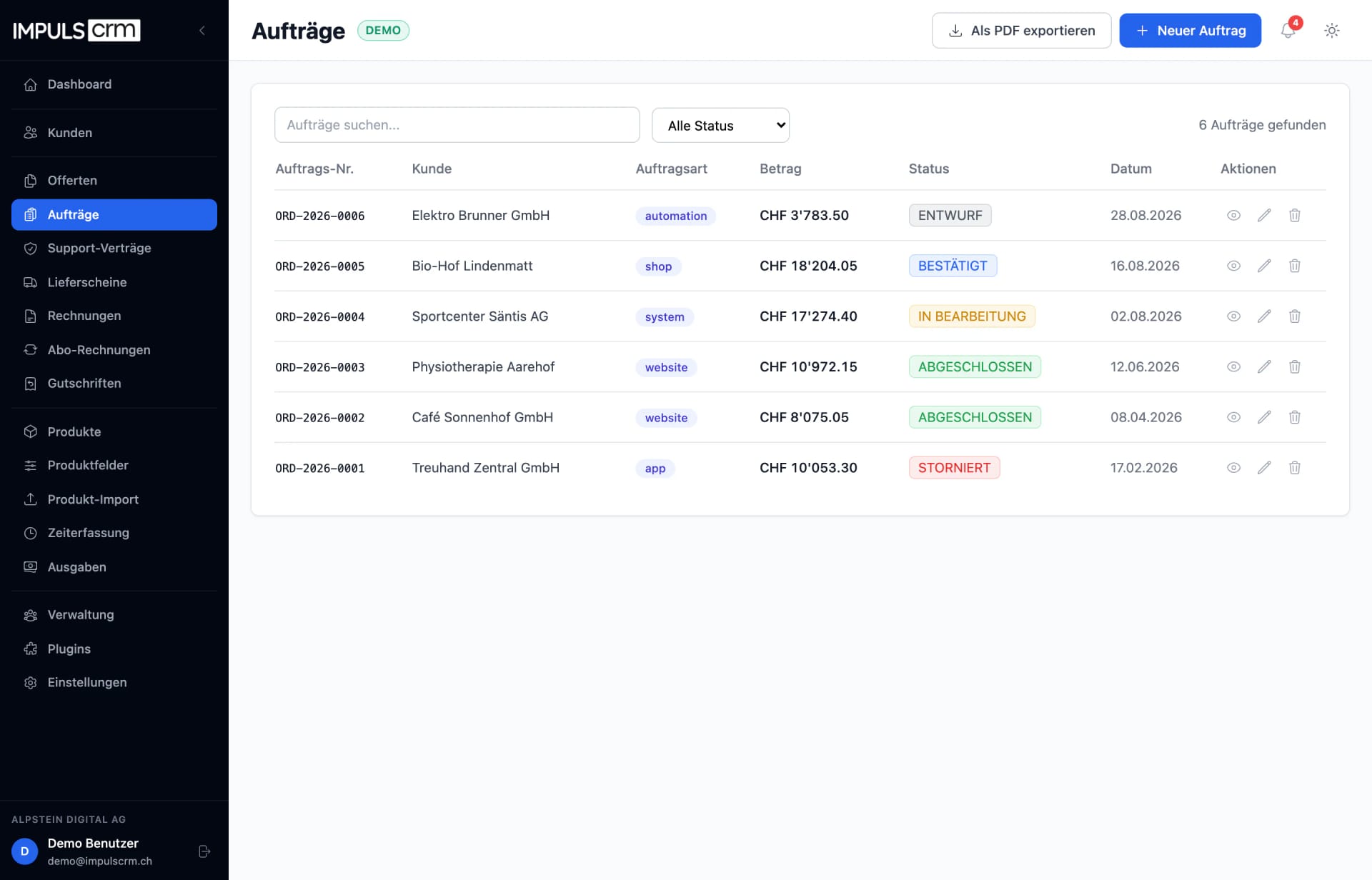
Task: Export orders with Als PDF exportieren
Action: tap(1021, 31)
